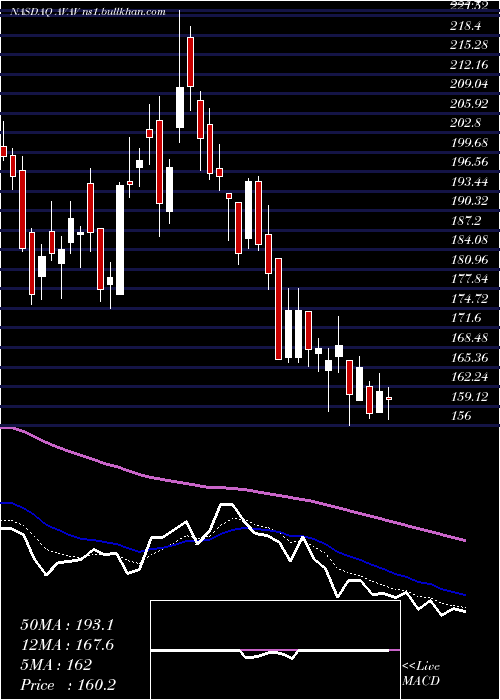This screenshot has width=500, height=700.
Task: Click the Price : 160.2 readout
Action: click(x=70, y=685)
